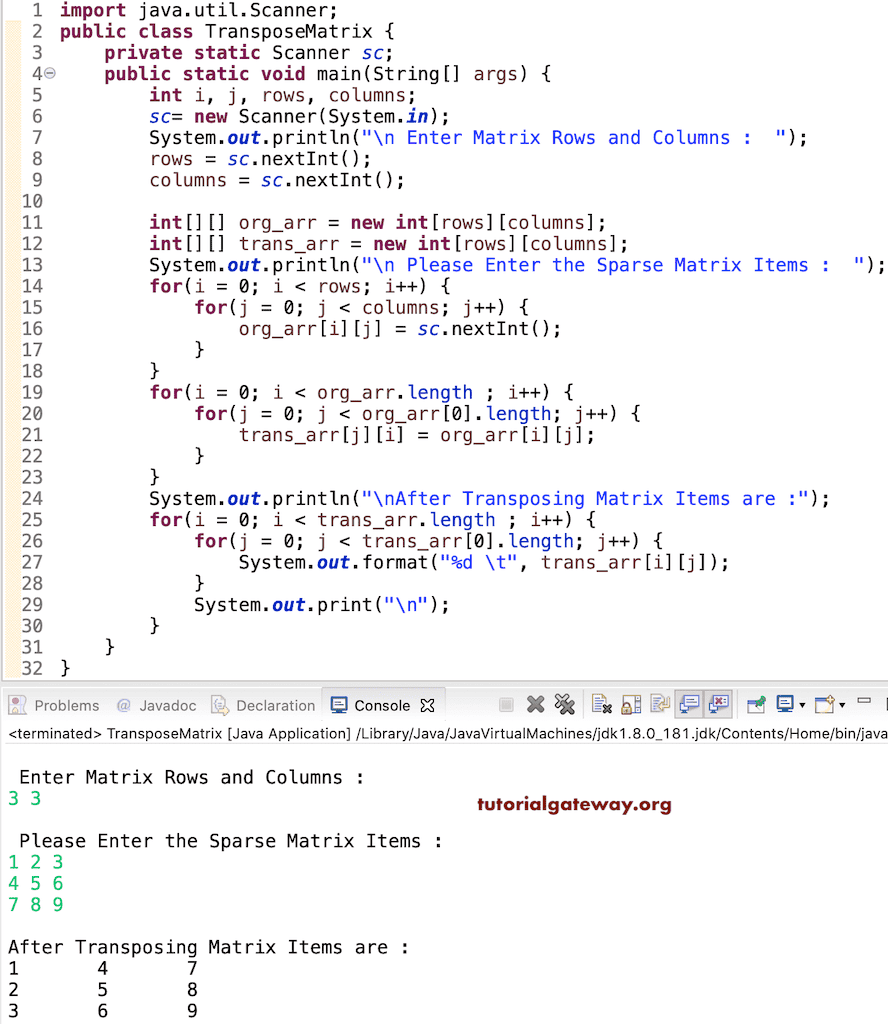This screenshot has width=888, height=1024.
Task: Clear the Console output
Action: click(600, 705)
